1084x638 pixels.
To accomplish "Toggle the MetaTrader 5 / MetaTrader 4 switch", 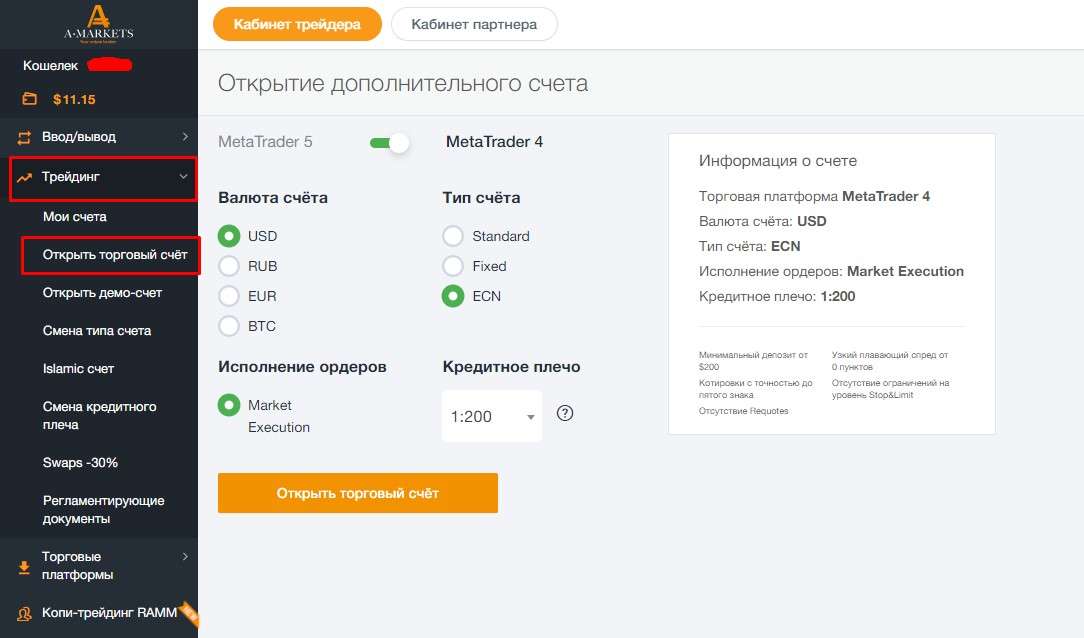I will tap(389, 143).
